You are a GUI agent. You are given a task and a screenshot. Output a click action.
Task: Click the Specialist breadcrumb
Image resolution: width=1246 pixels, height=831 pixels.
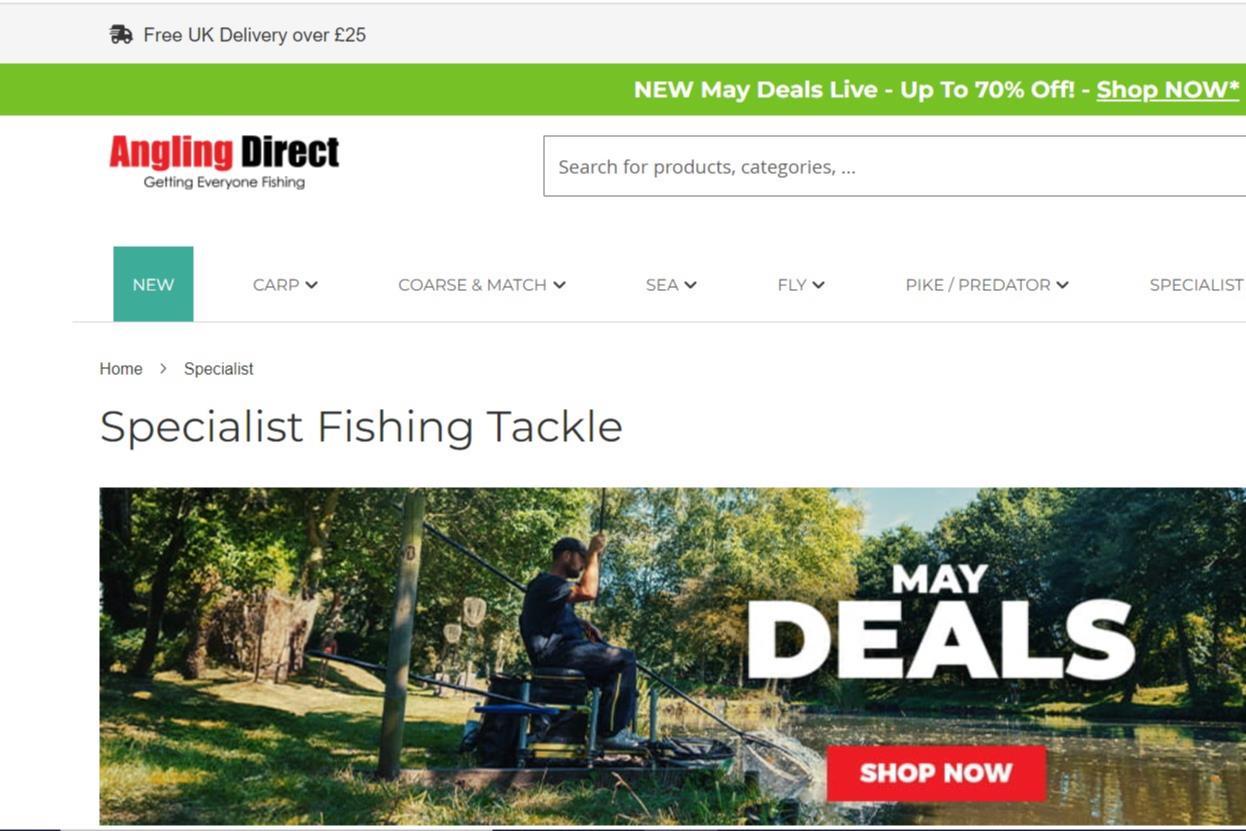click(x=219, y=369)
